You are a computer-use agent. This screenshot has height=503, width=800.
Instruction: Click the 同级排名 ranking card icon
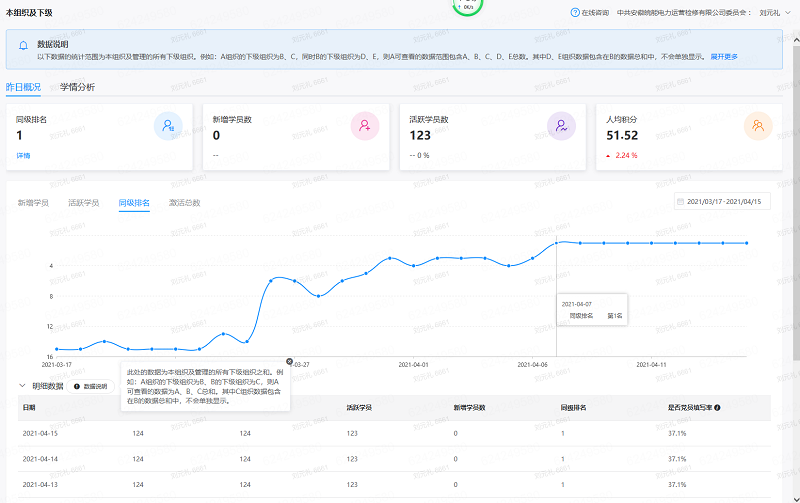tap(167, 126)
